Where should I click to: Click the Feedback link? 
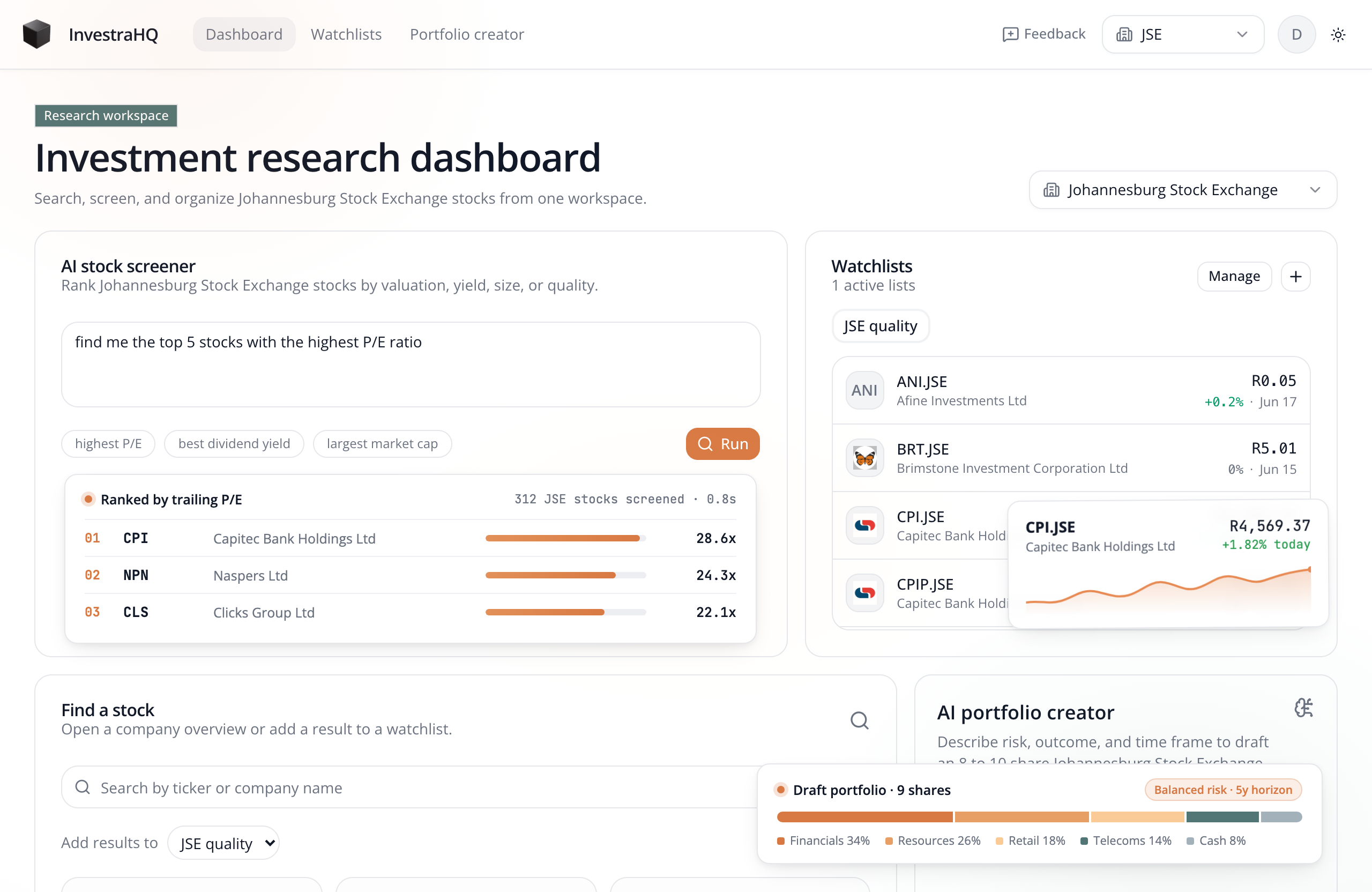(x=1043, y=34)
